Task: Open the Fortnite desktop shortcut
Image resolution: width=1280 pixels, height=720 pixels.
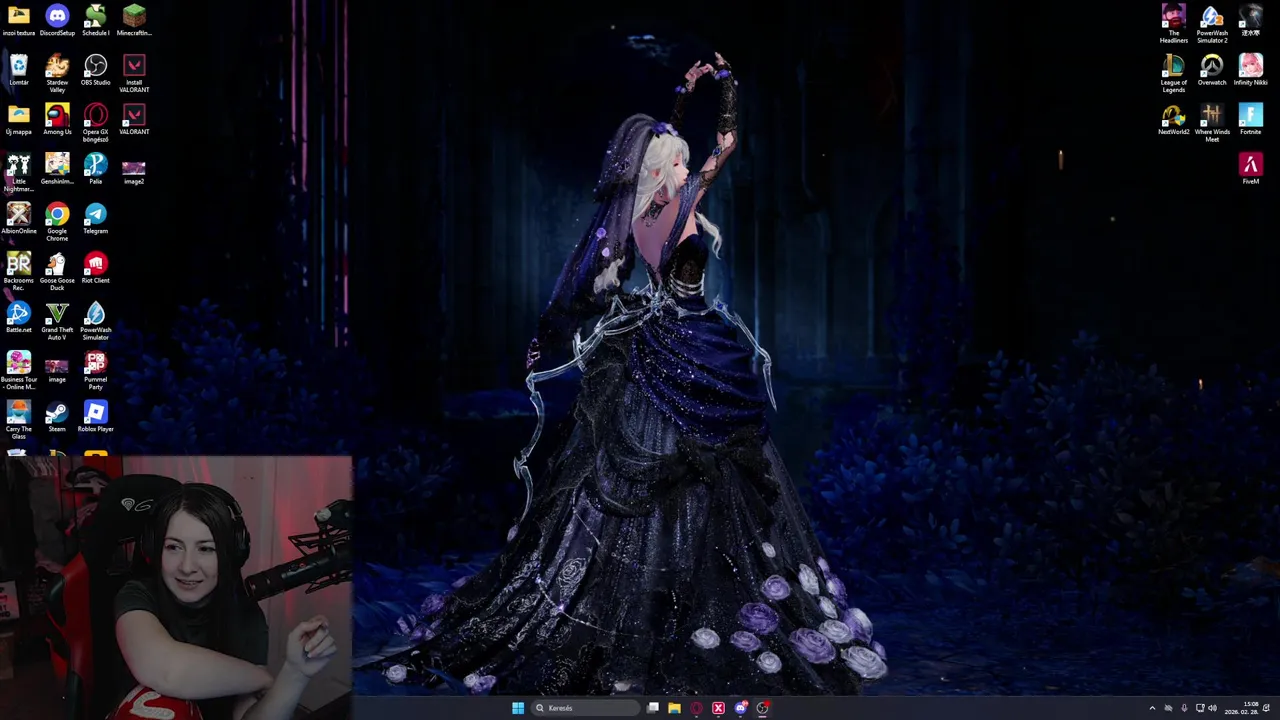Action: pyautogui.click(x=1250, y=119)
